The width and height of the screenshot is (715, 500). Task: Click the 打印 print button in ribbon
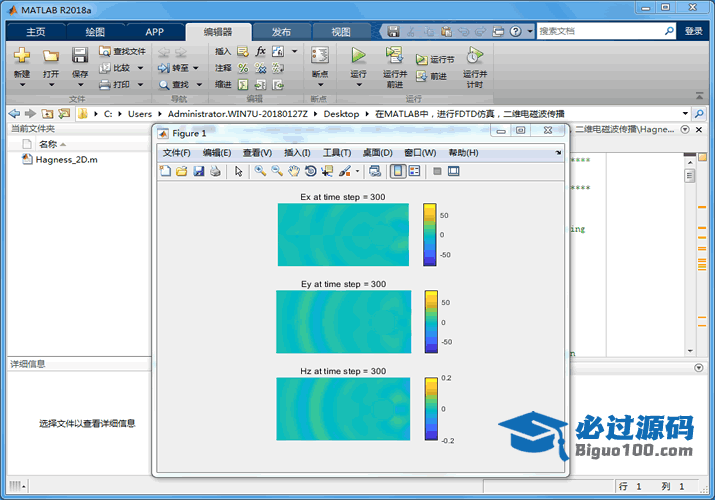[x=115, y=84]
